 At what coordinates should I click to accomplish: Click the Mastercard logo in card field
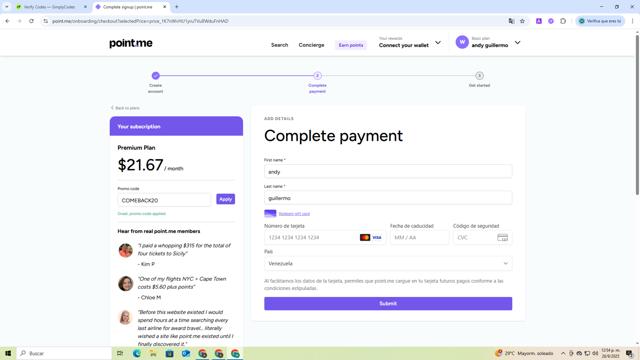coord(365,238)
